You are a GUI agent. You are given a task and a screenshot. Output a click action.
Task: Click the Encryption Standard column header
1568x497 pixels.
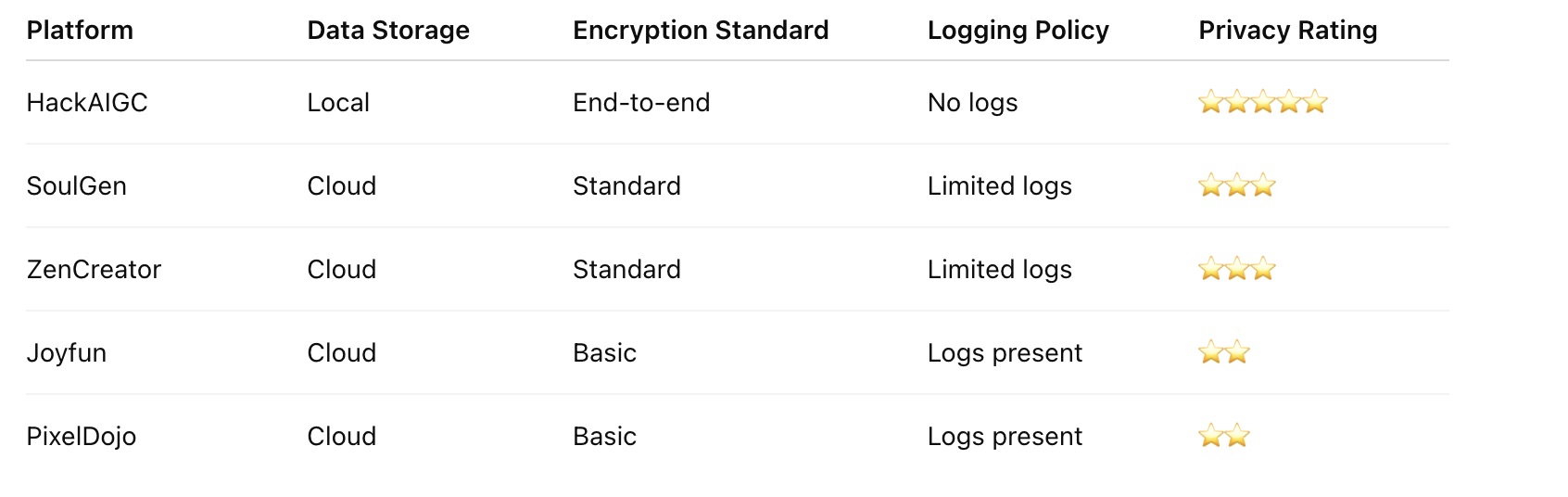pyautogui.click(x=701, y=31)
